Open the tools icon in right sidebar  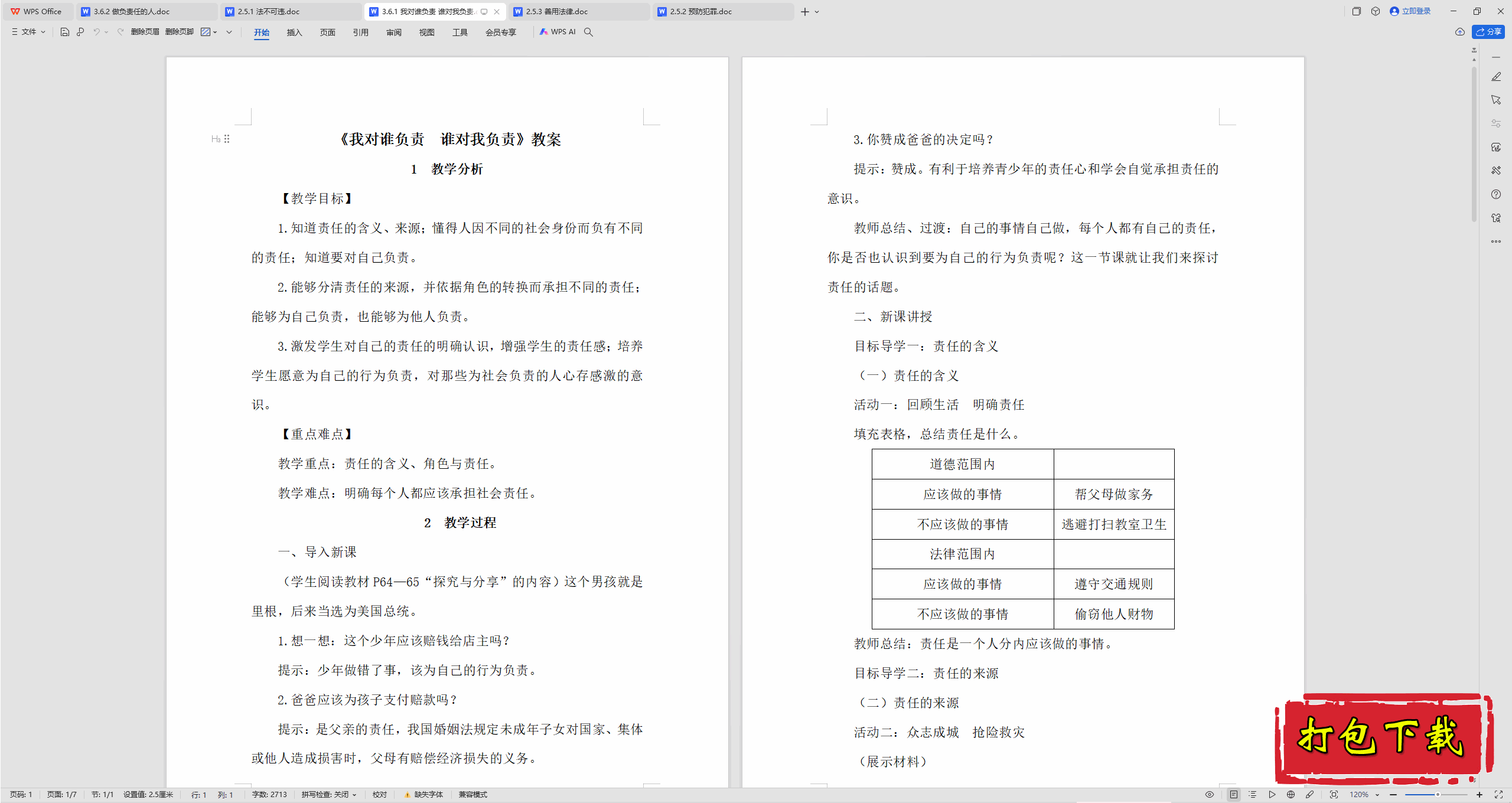point(1496,171)
